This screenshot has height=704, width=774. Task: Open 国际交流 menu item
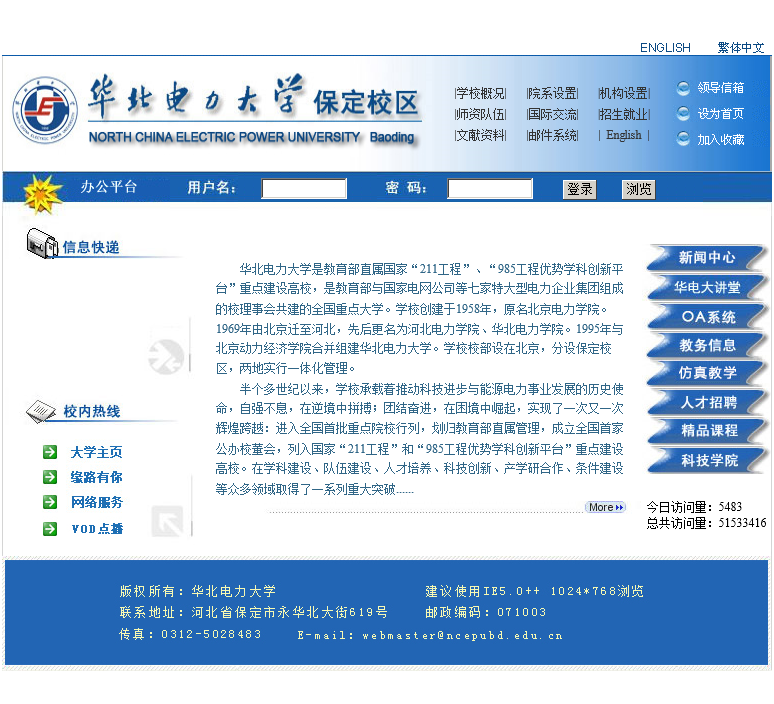[x=552, y=115]
